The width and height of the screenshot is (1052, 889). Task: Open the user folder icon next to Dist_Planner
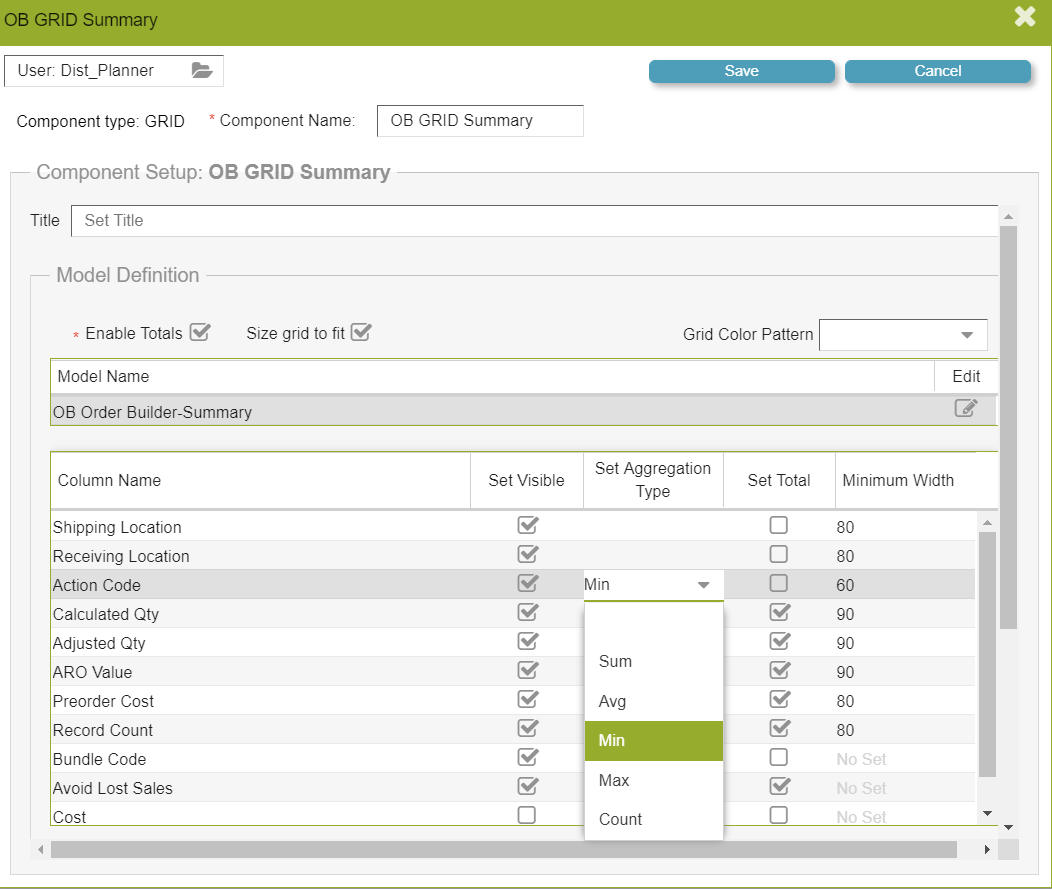point(202,71)
